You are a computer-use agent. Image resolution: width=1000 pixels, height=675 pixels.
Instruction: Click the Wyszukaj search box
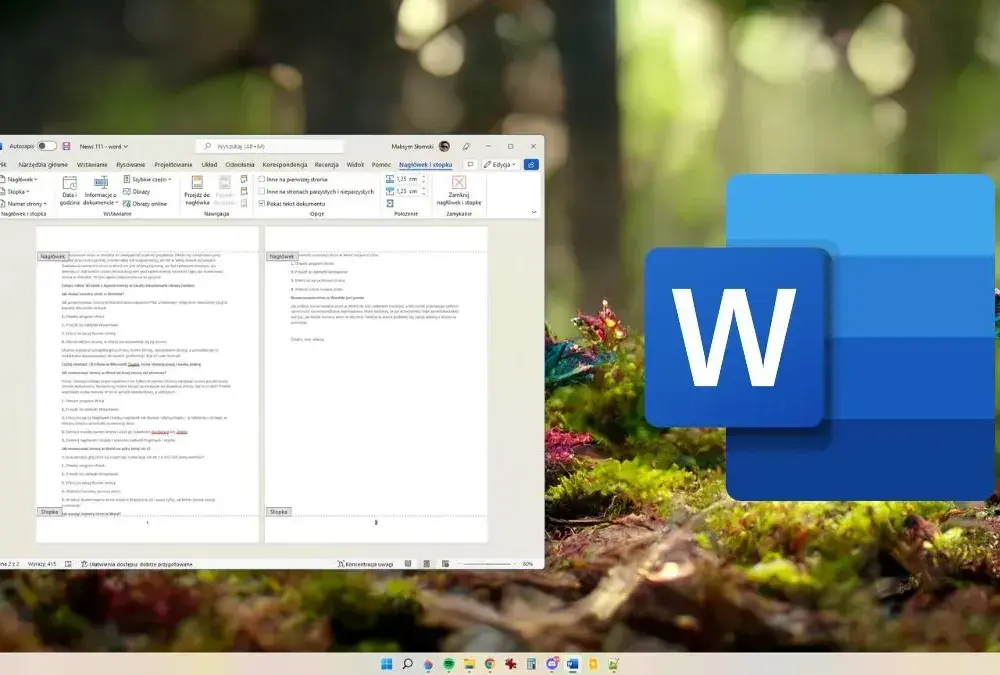pos(270,146)
